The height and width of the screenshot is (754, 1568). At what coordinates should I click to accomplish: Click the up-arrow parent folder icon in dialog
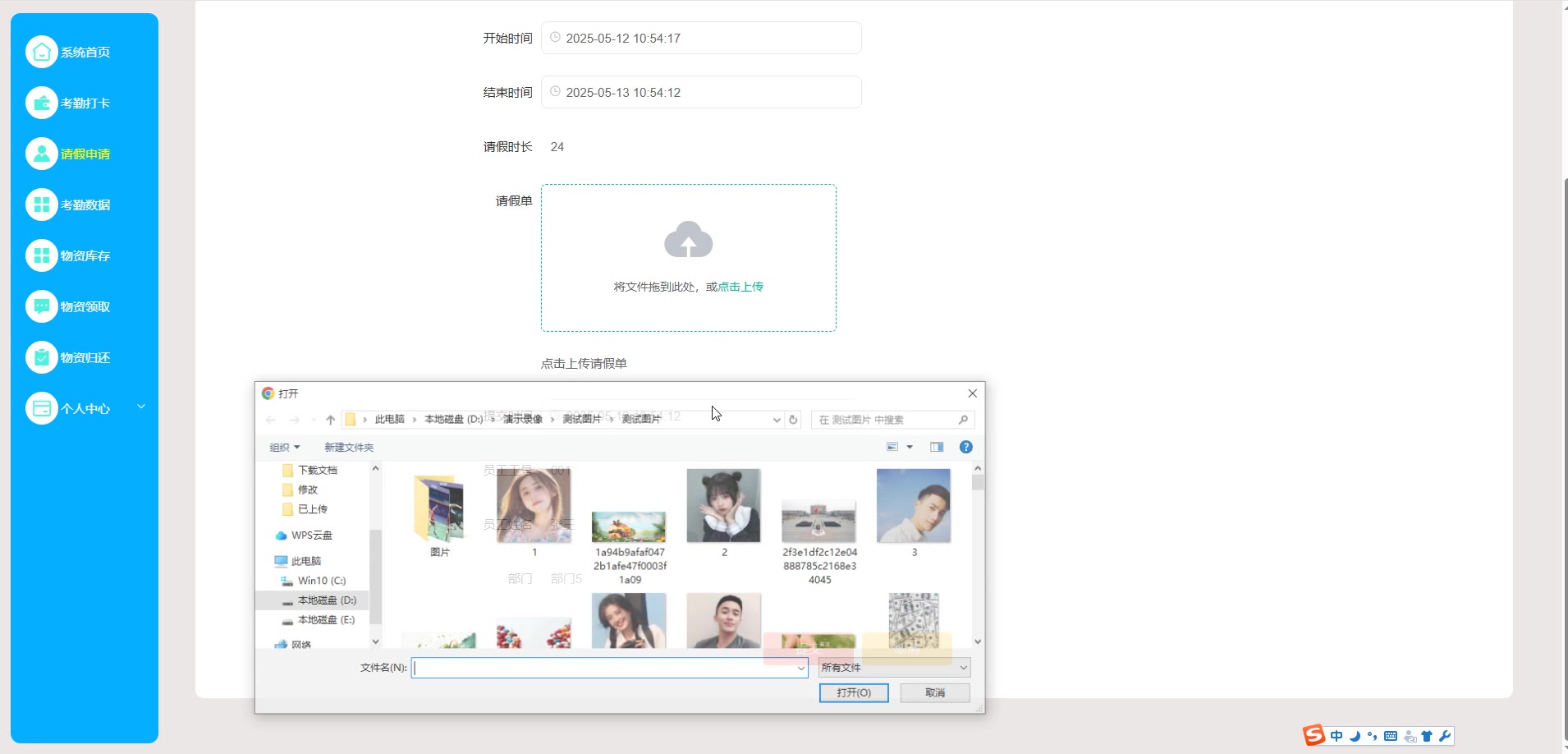[330, 420]
